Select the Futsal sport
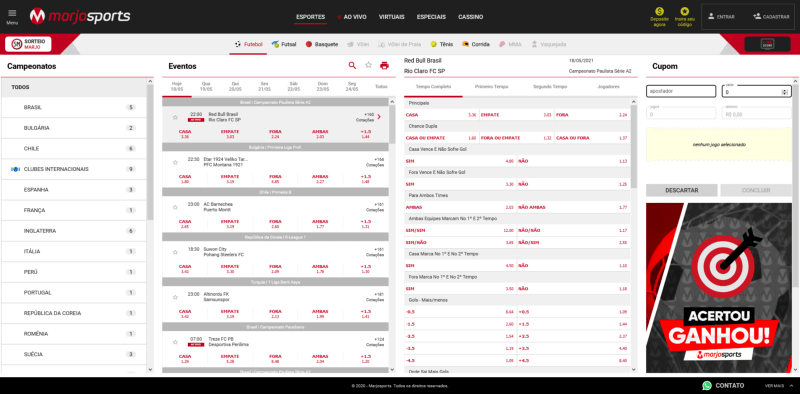800x394 pixels. click(x=284, y=44)
